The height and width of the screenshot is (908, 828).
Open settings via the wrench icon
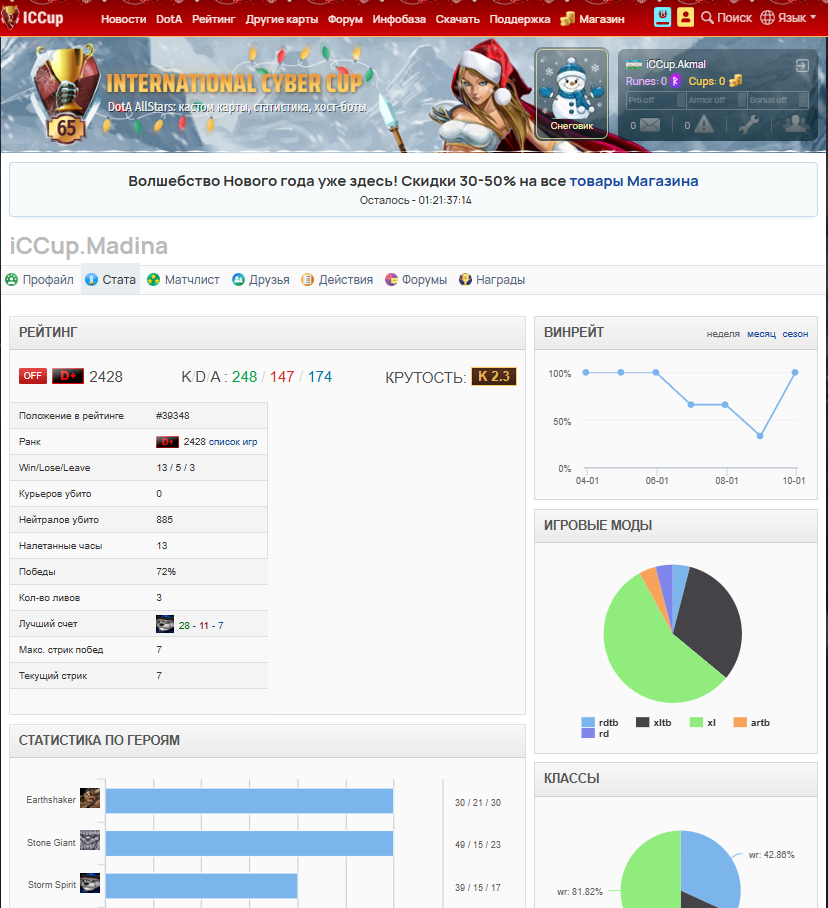click(x=749, y=125)
